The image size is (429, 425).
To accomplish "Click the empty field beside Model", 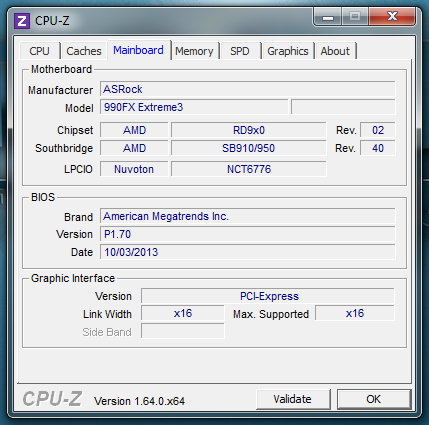I will 343,107.
